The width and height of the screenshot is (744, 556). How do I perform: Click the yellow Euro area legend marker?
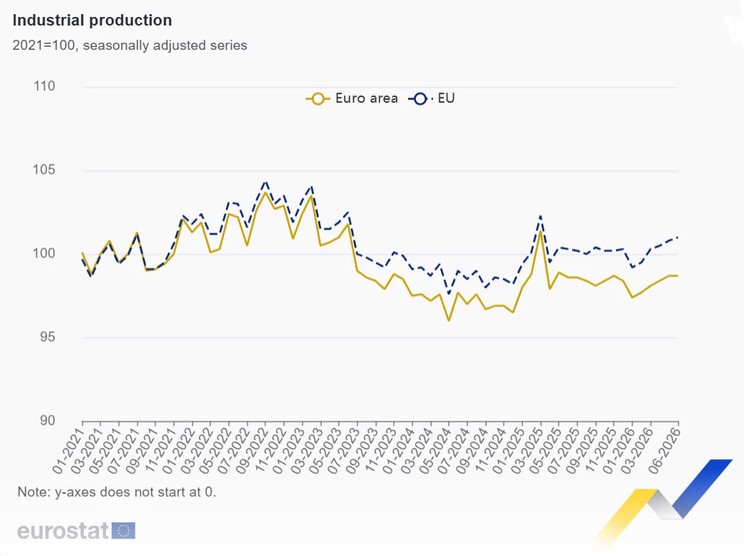click(x=318, y=99)
